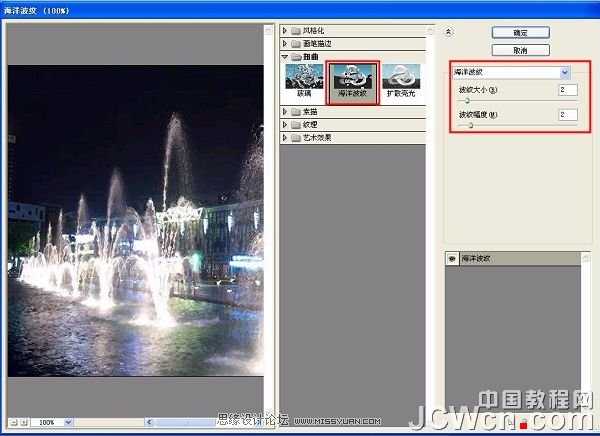Screen dimensions: 600x436
Task: Open the 100% zoom level dropdown
Action: tap(68, 422)
